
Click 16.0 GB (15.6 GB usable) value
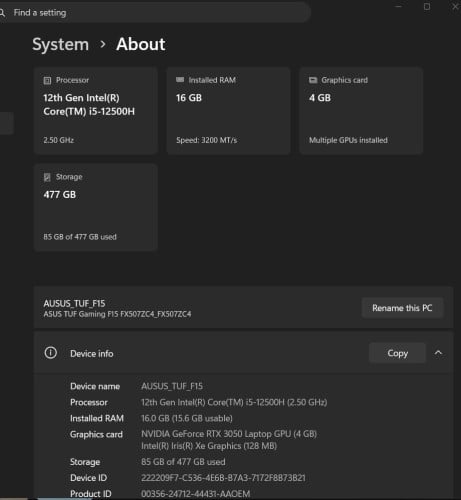pos(187,418)
